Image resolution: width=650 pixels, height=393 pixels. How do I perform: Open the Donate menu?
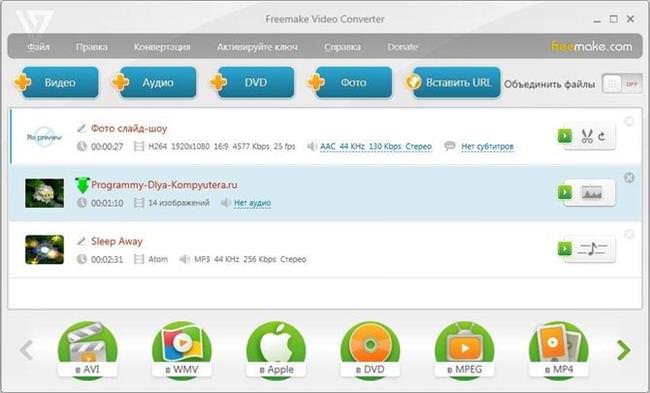pos(403,47)
